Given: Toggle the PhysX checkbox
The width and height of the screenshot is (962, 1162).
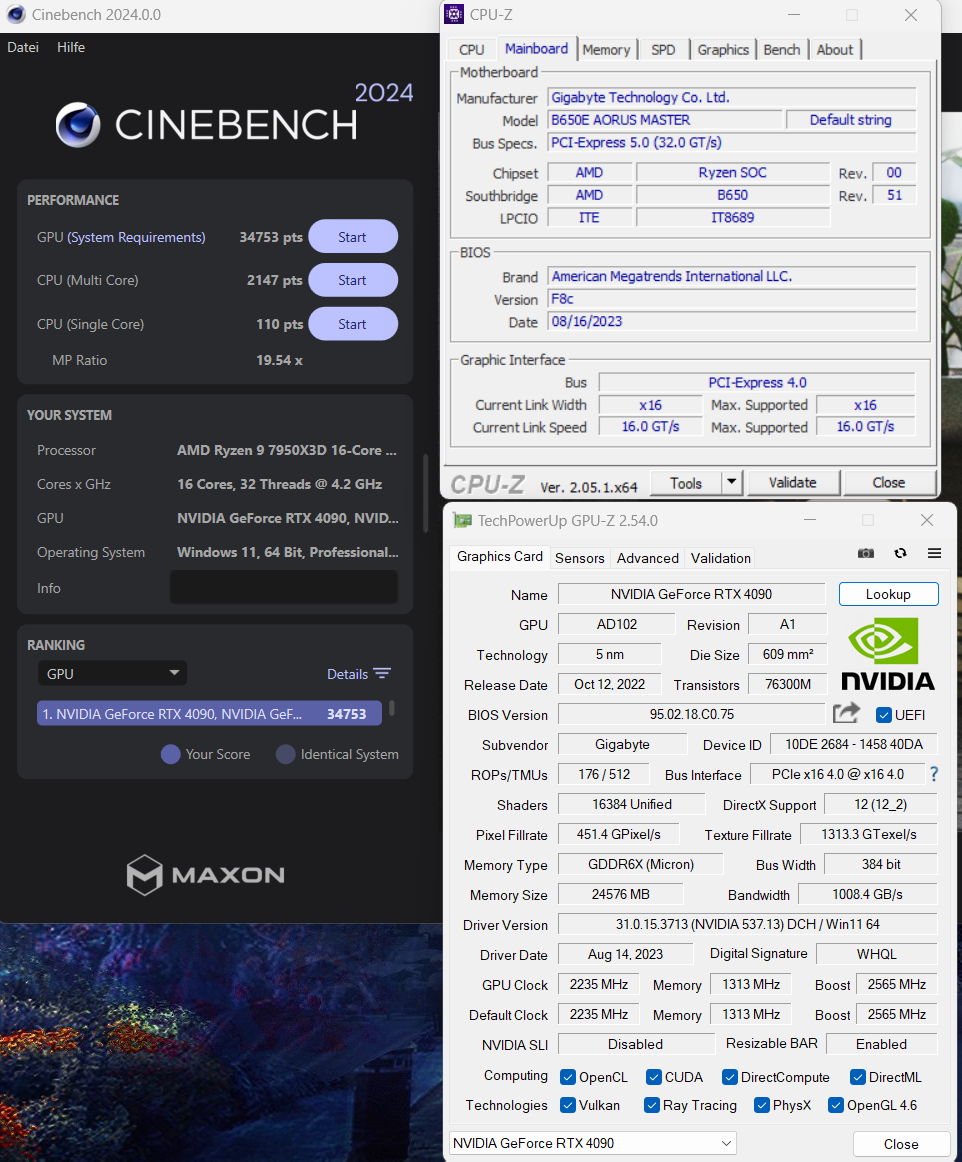Looking at the screenshot, I should (761, 1105).
